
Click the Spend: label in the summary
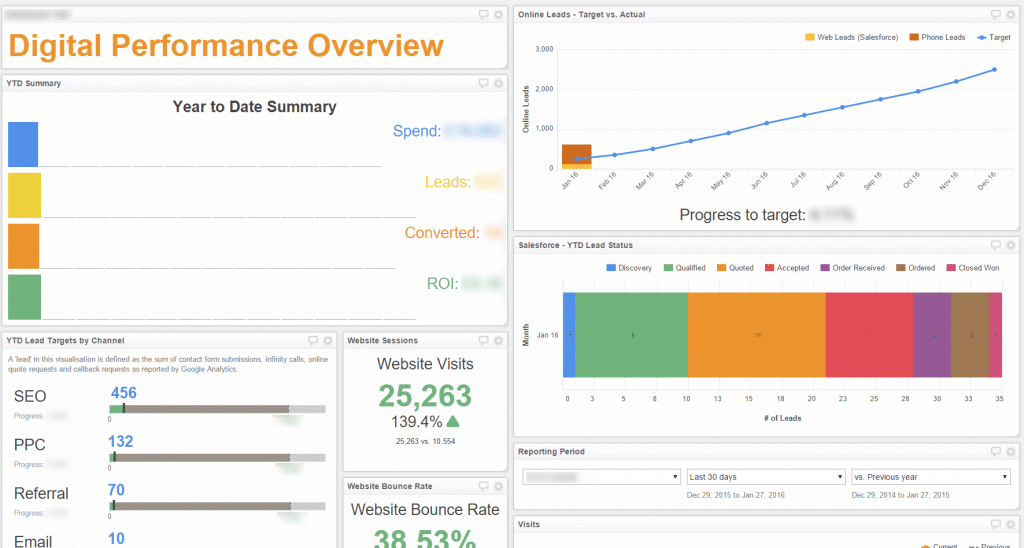417,131
